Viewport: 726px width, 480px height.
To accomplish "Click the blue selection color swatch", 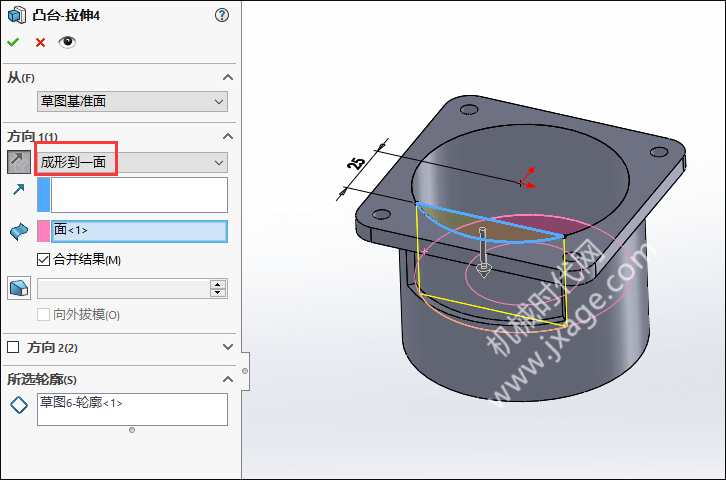I will pyautogui.click(x=44, y=195).
